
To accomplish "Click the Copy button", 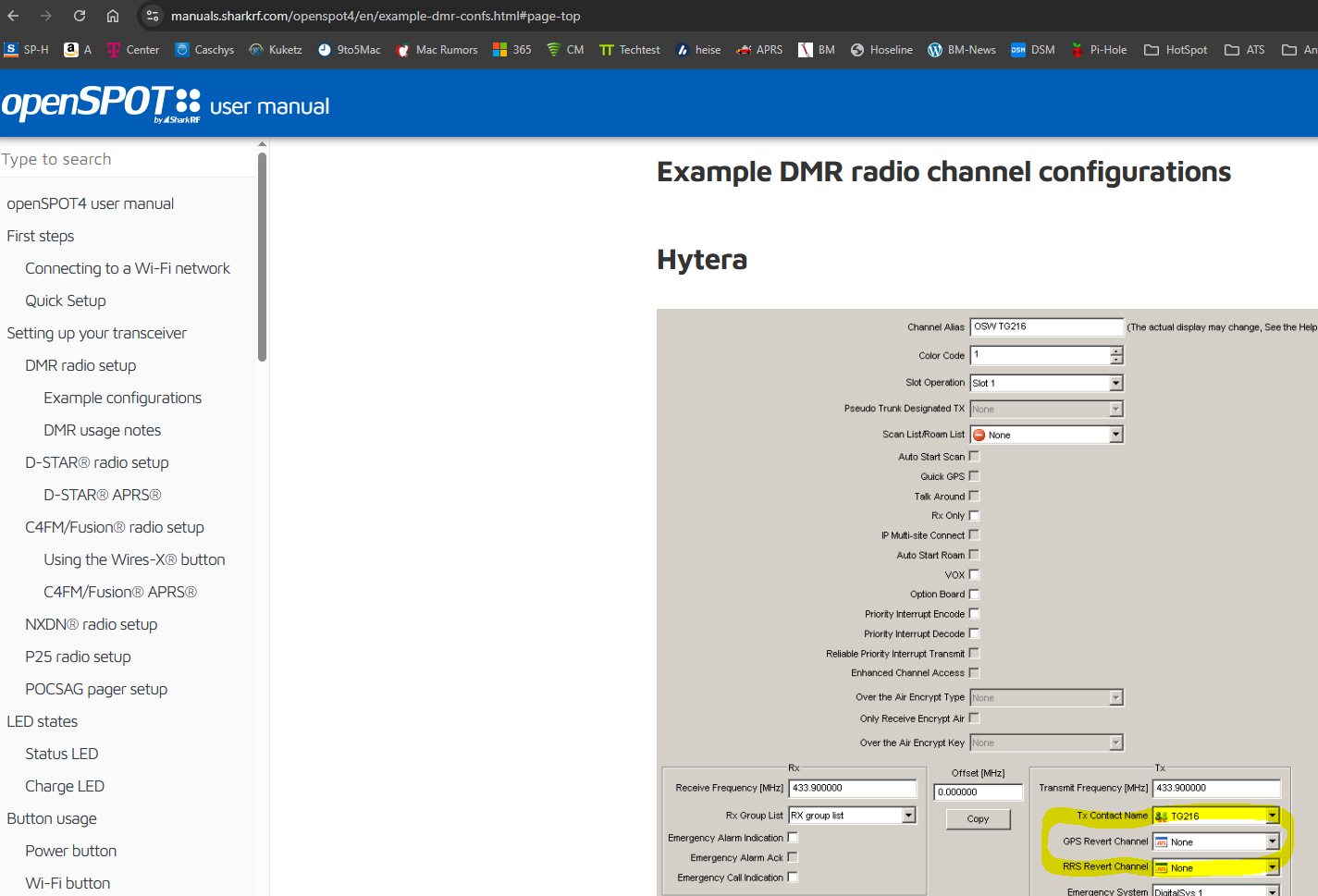I will (x=978, y=819).
